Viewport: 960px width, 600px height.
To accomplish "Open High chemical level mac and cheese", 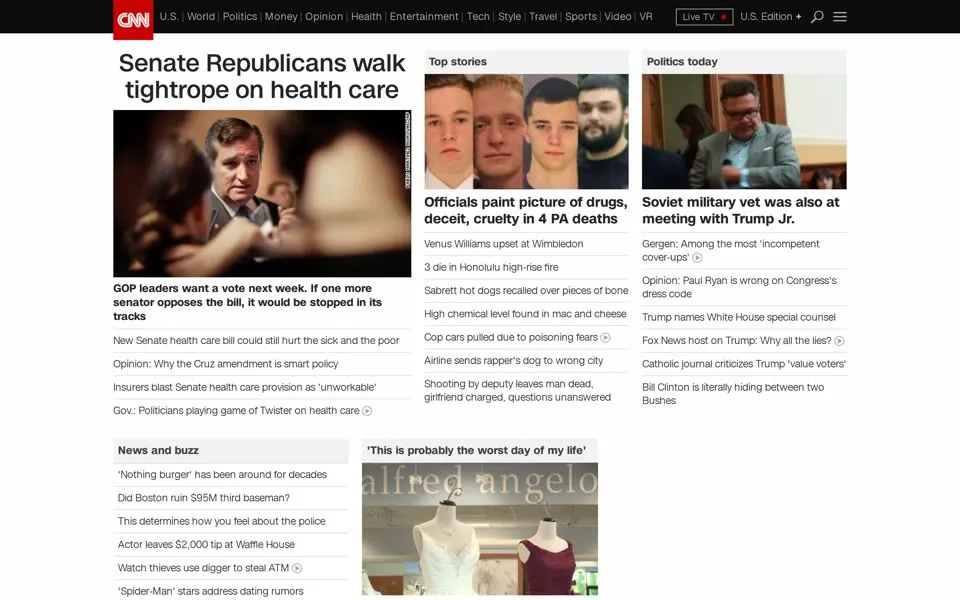I will (525, 313).
